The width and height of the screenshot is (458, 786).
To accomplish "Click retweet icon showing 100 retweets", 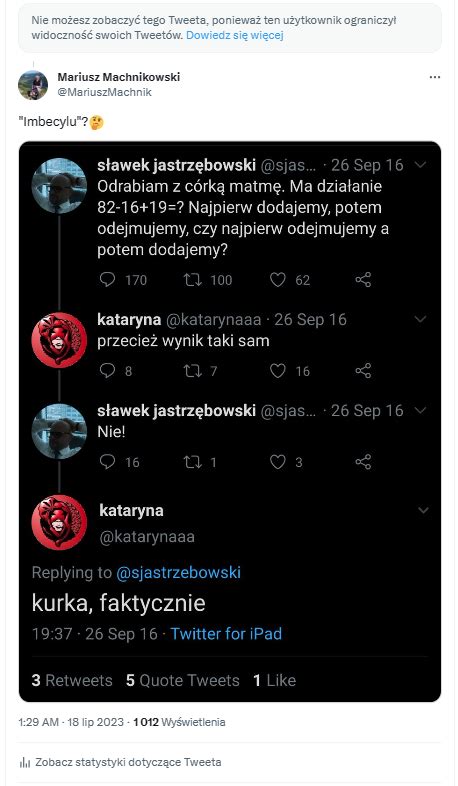I will coord(192,279).
